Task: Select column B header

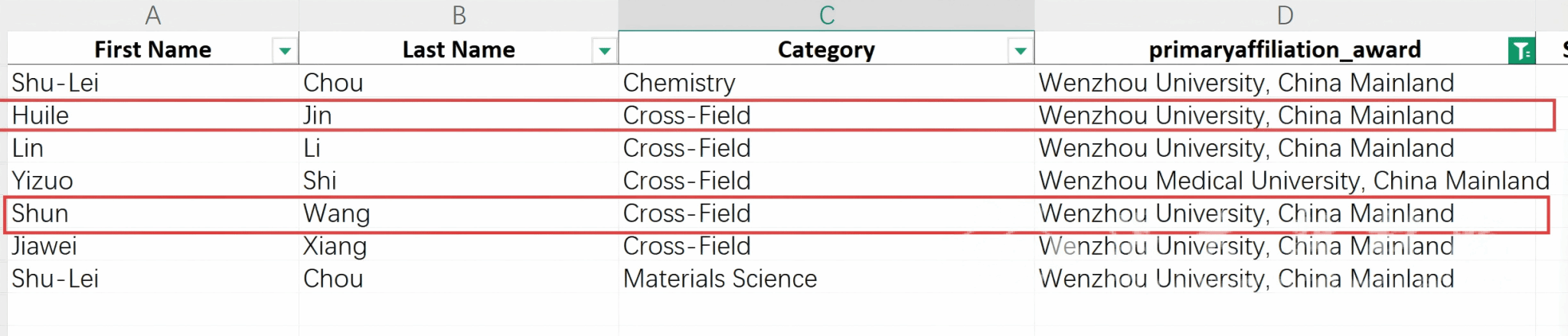Action: pyautogui.click(x=459, y=15)
